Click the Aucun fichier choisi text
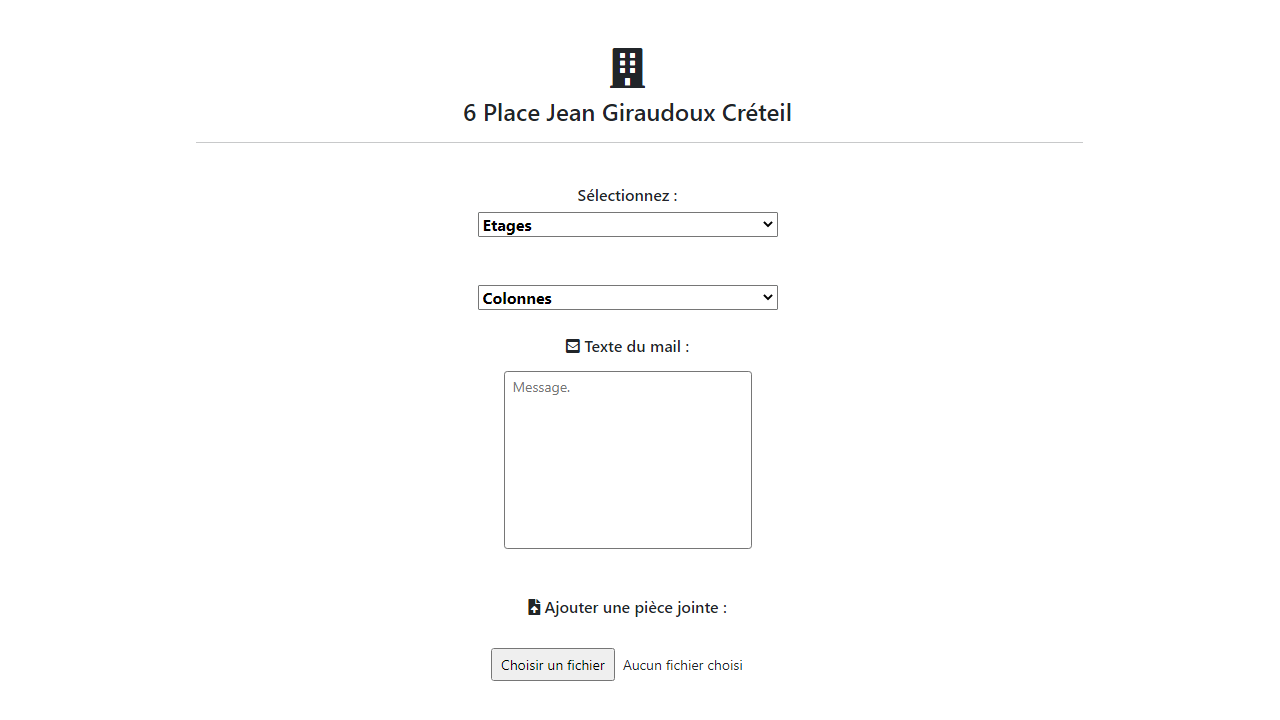This screenshot has height=720, width=1280. [683, 665]
